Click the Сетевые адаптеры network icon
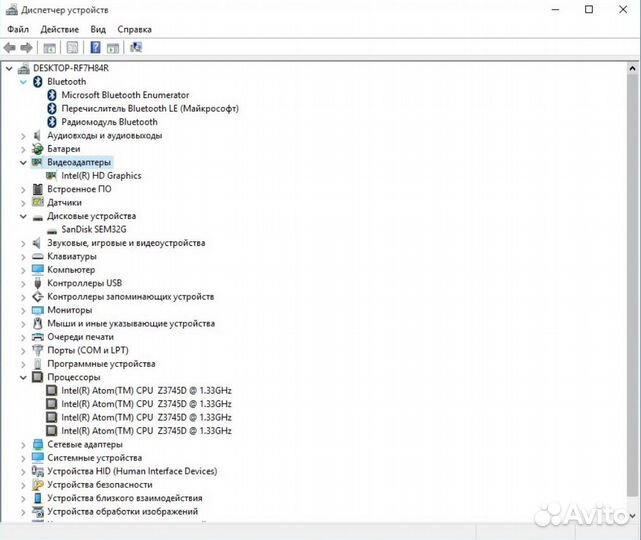Viewport: 641px width, 540px height. tap(38, 444)
